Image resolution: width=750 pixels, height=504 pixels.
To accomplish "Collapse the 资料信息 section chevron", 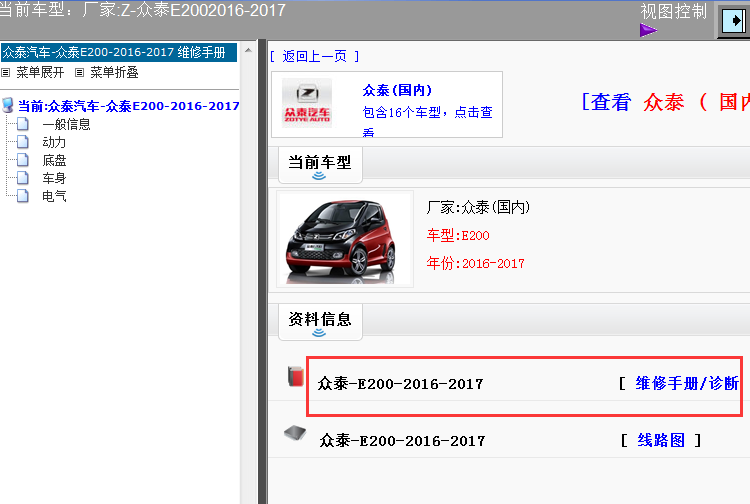I will pyautogui.click(x=319, y=333).
